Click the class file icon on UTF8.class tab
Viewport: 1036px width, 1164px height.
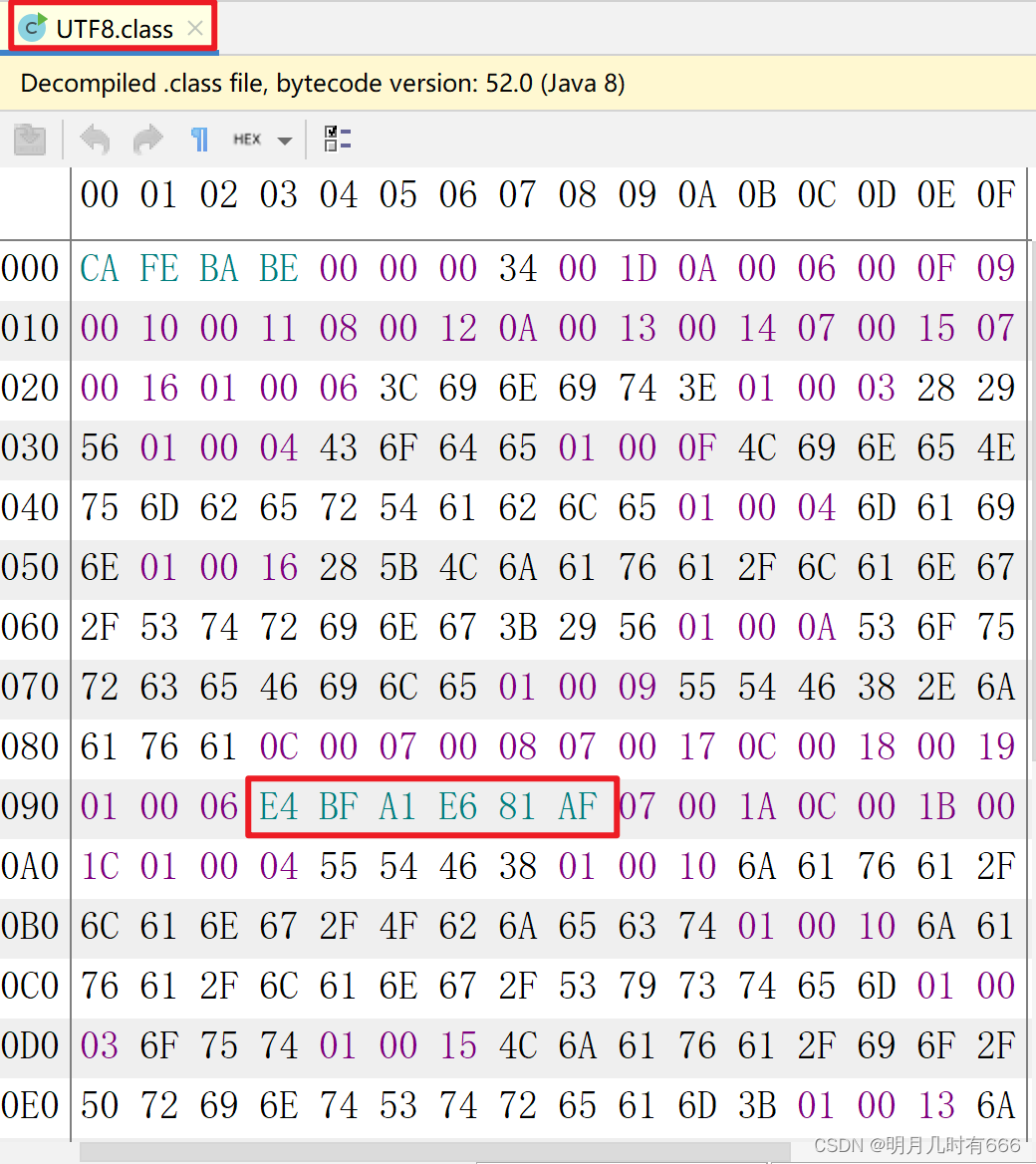tap(32, 28)
